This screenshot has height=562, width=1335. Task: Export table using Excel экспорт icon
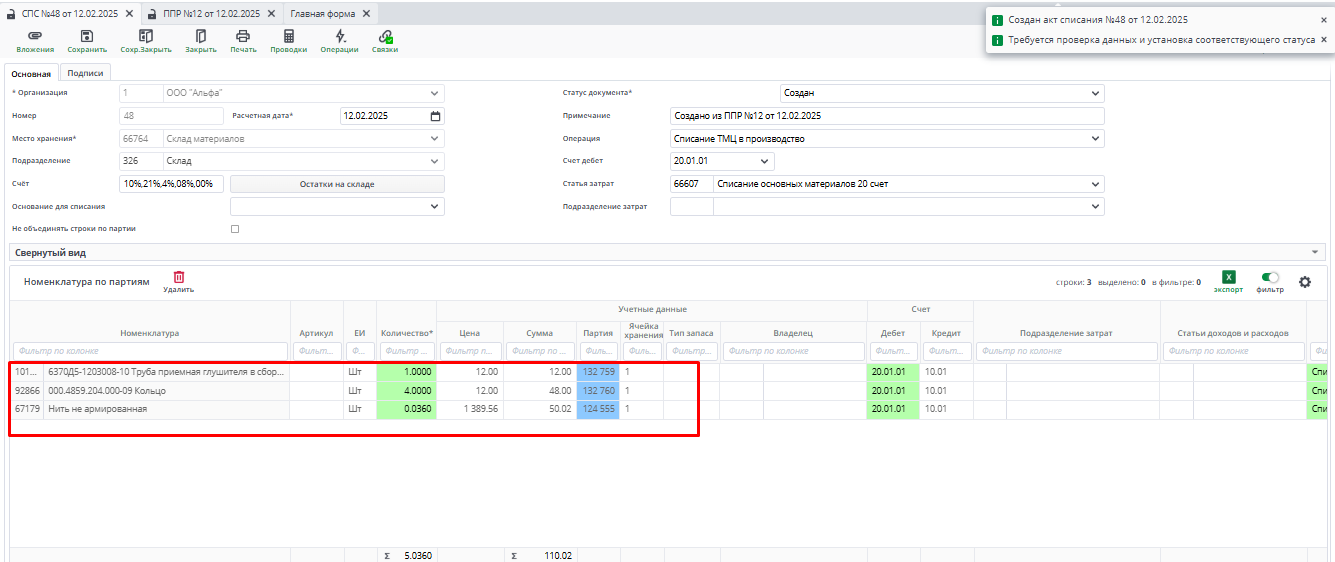1229,278
